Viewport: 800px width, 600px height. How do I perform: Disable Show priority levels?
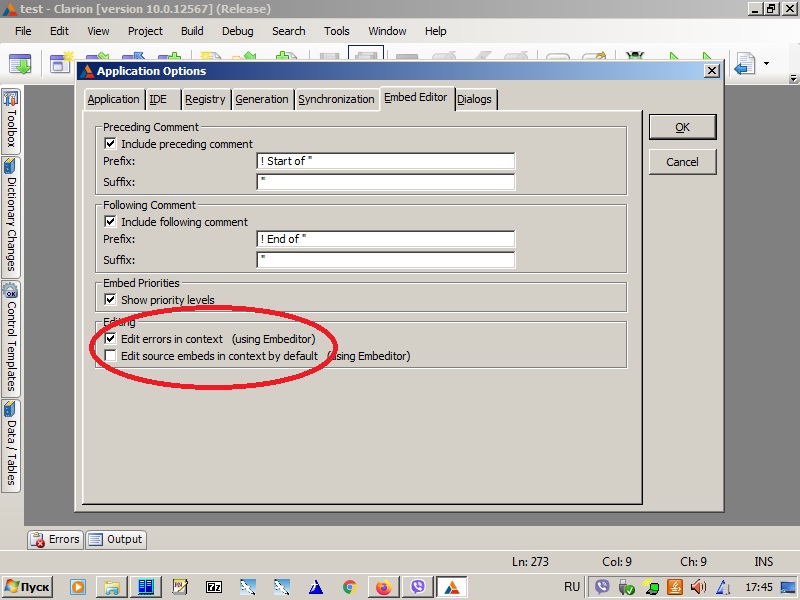coord(111,300)
